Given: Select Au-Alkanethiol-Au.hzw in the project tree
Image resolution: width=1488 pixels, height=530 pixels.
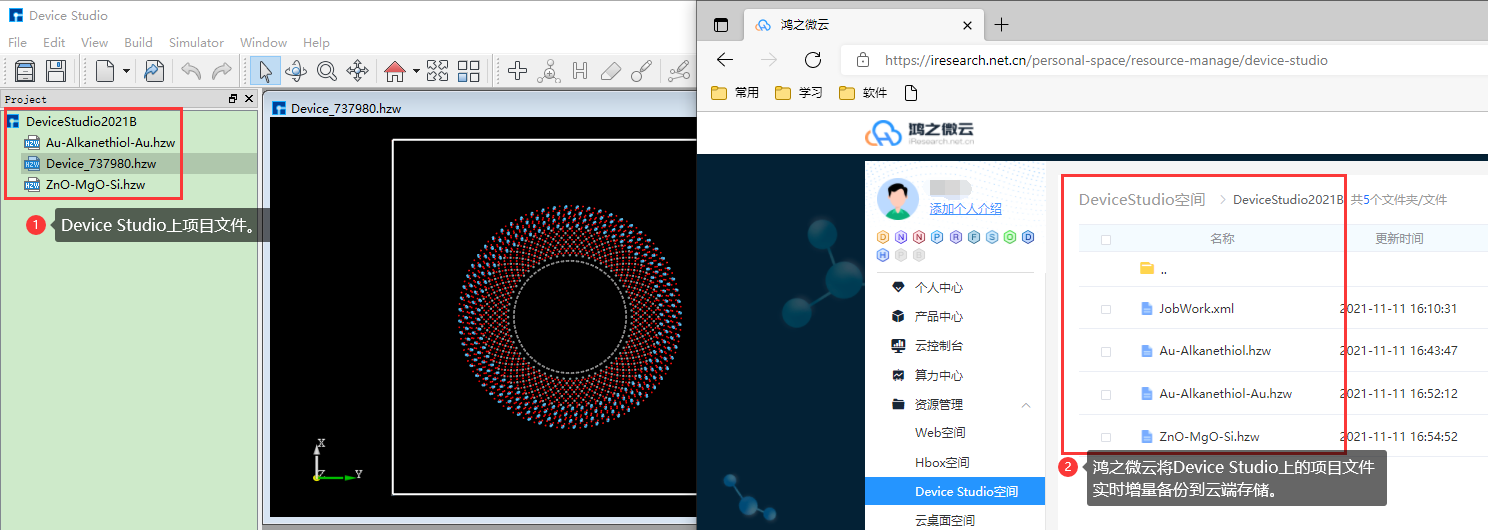Looking at the screenshot, I should click(110, 143).
